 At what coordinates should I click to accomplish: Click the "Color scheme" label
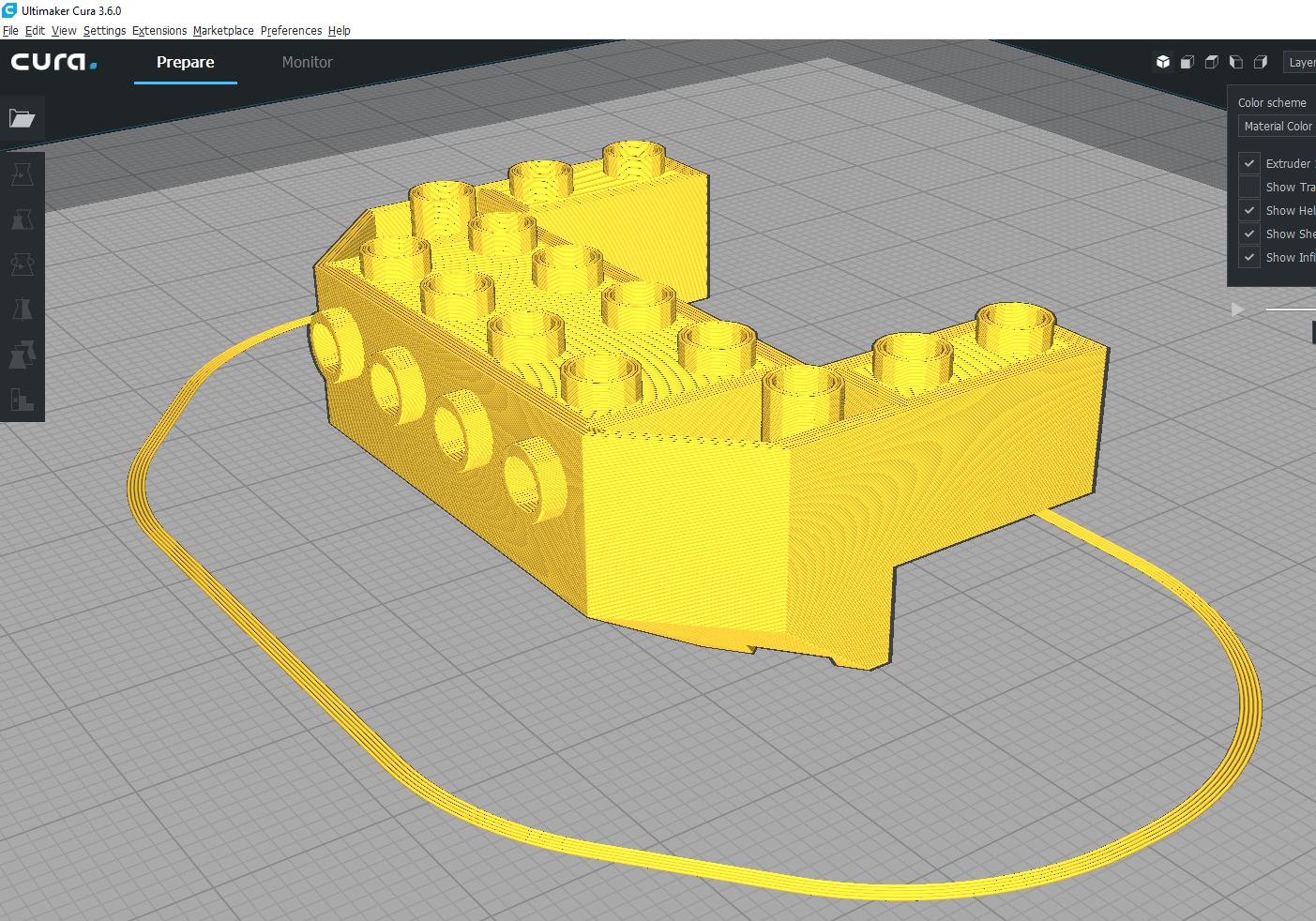1272,102
